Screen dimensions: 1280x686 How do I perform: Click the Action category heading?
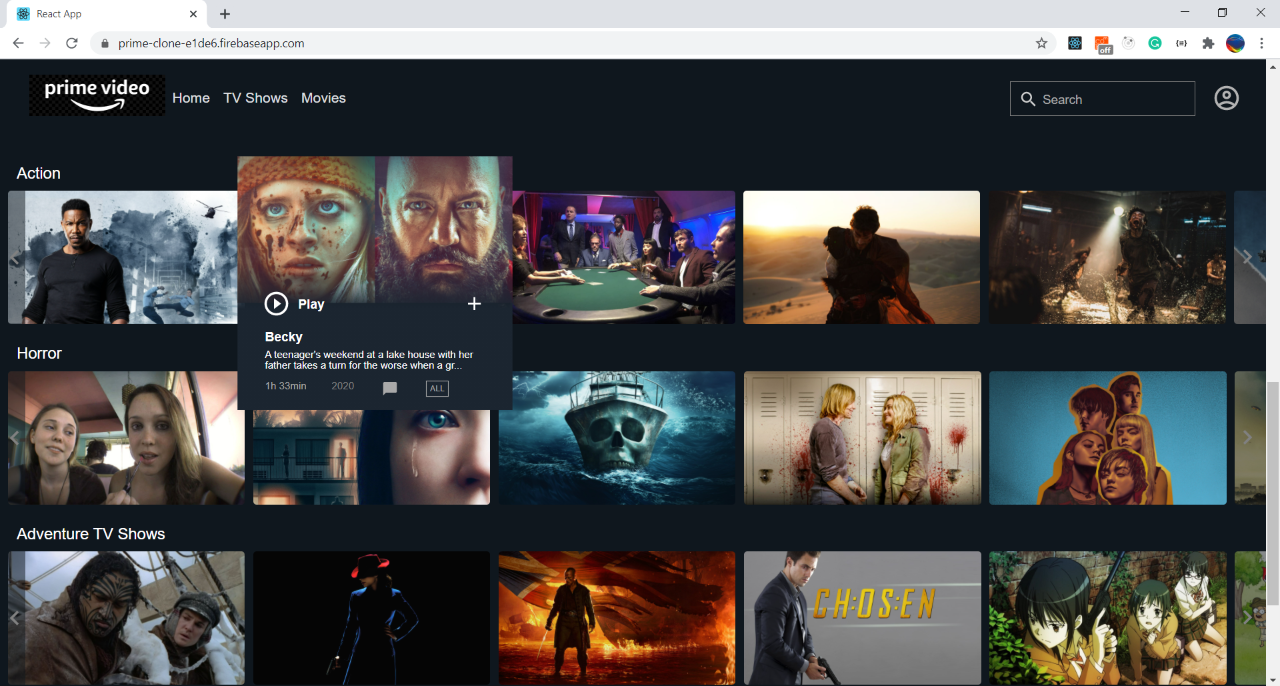39,173
